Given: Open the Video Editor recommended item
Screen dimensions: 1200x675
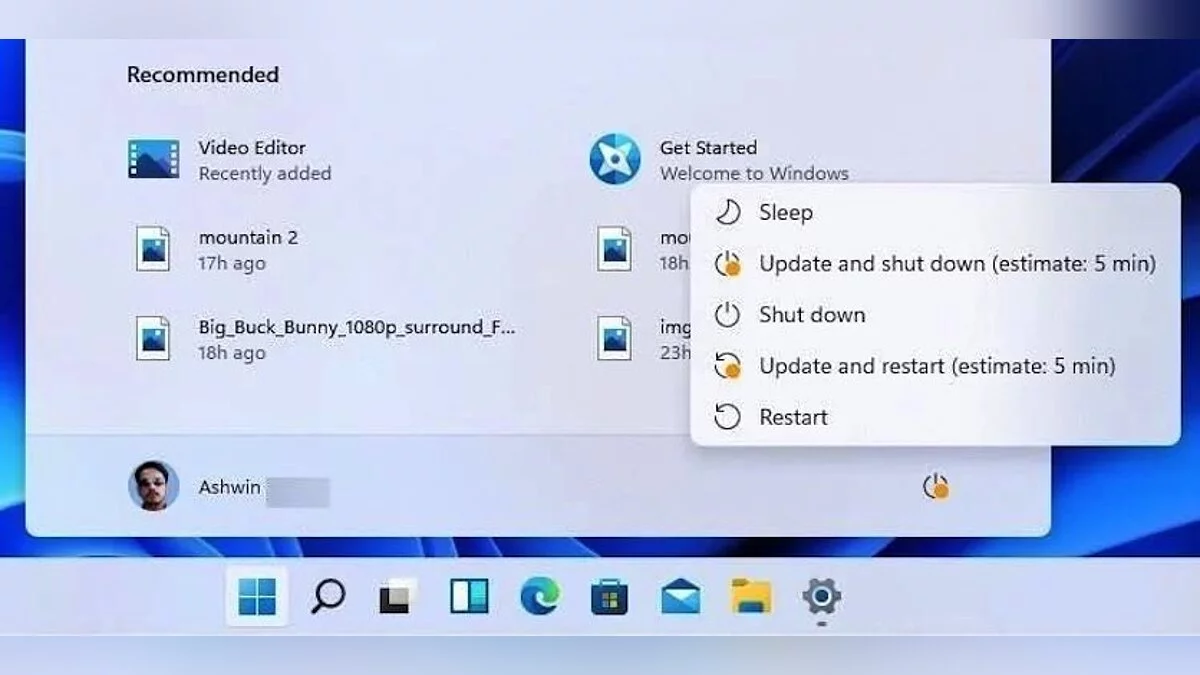Looking at the screenshot, I should coord(230,159).
